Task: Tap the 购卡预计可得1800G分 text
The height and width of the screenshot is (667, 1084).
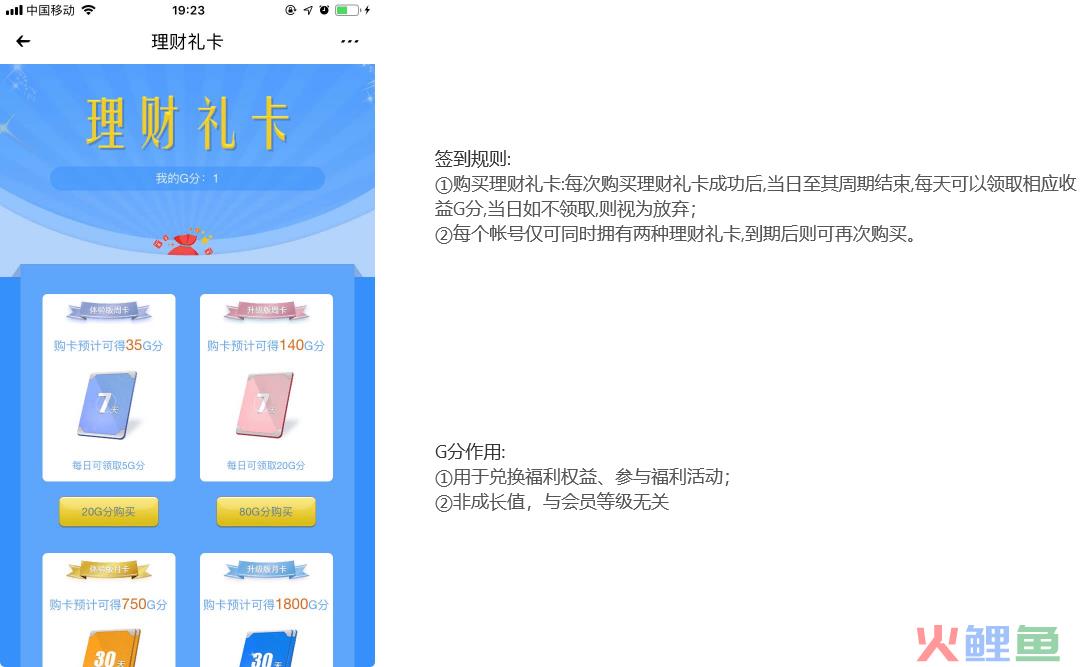Action: click(266, 604)
